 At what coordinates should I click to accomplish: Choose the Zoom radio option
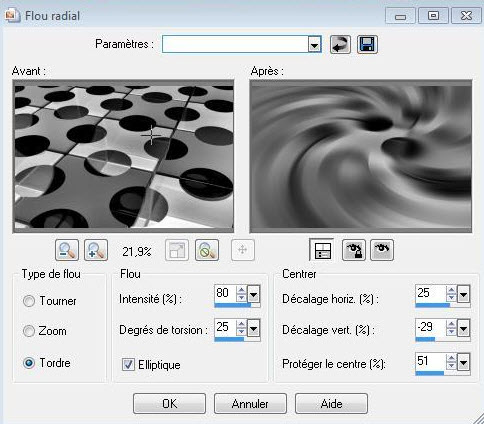tap(29, 331)
